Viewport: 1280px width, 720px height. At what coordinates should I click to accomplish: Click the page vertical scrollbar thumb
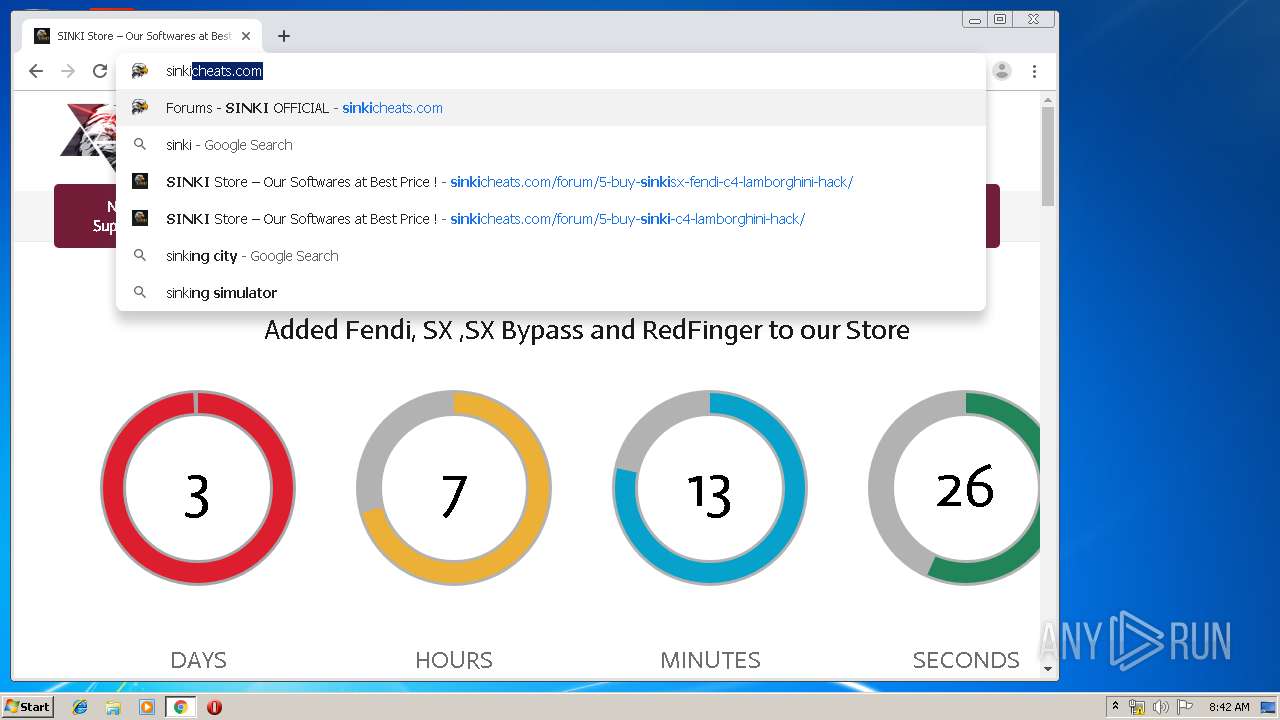pyautogui.click(x=1048, y=156)
